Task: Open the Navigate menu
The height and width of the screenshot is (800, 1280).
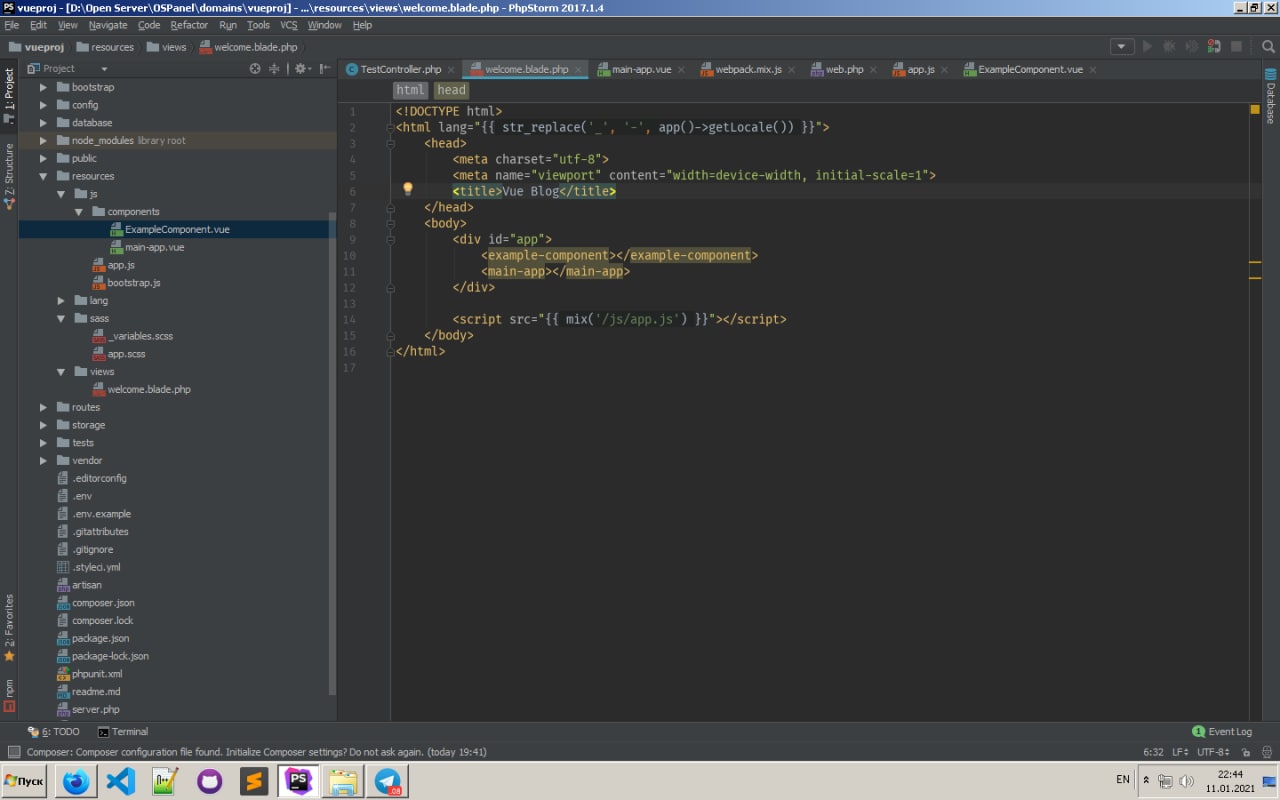Action: click(108, 25)
